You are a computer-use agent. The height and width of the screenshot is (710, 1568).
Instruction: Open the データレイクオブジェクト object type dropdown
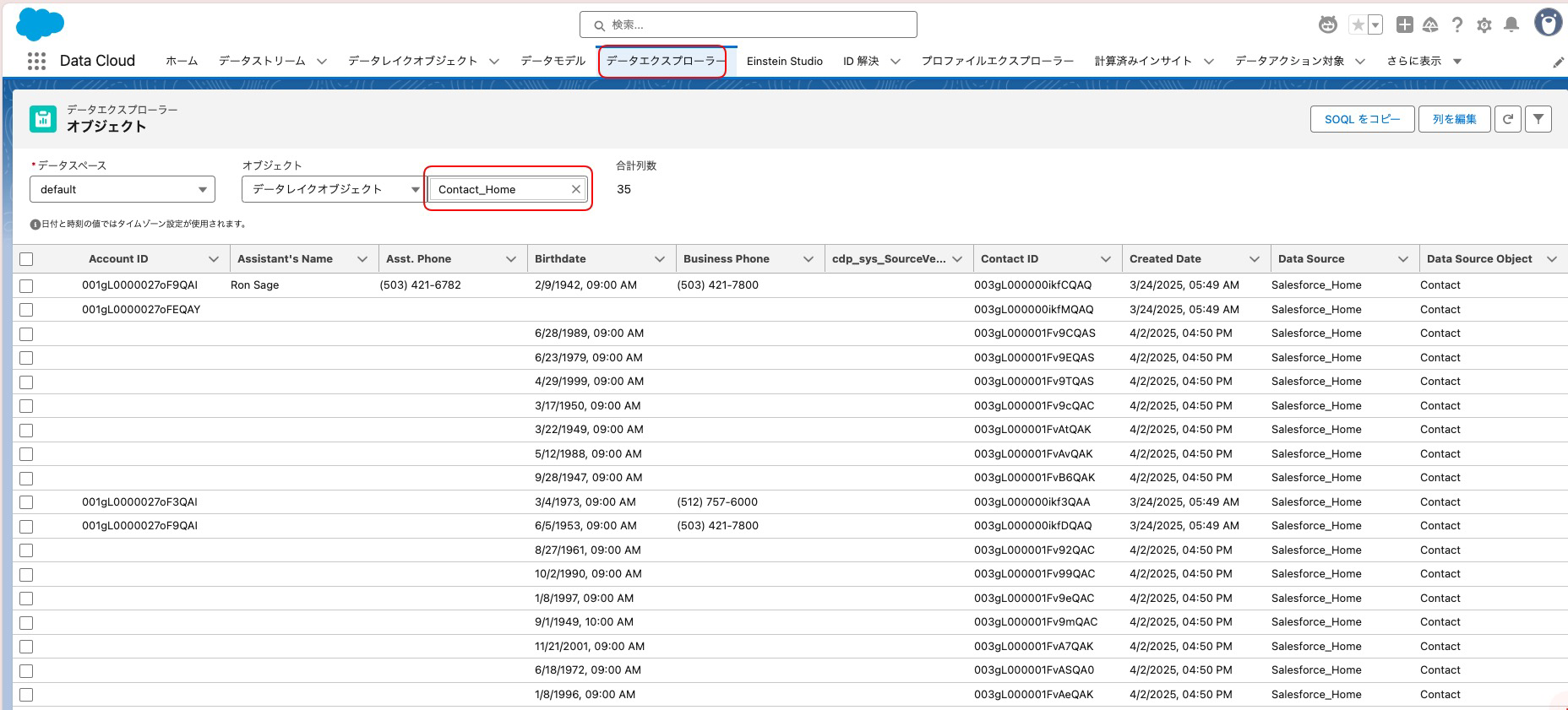click(333, 189)
